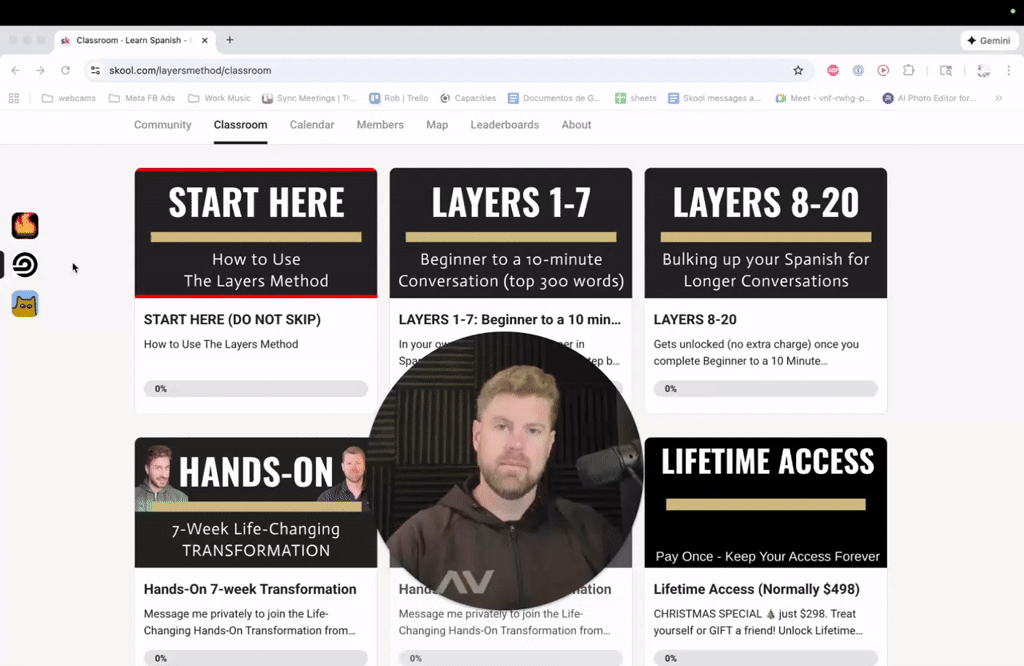This screenshot has height=666, width=1024.
Task: Click the LAYERS 1-7: Beginner title
Action: tap(509, 319)
